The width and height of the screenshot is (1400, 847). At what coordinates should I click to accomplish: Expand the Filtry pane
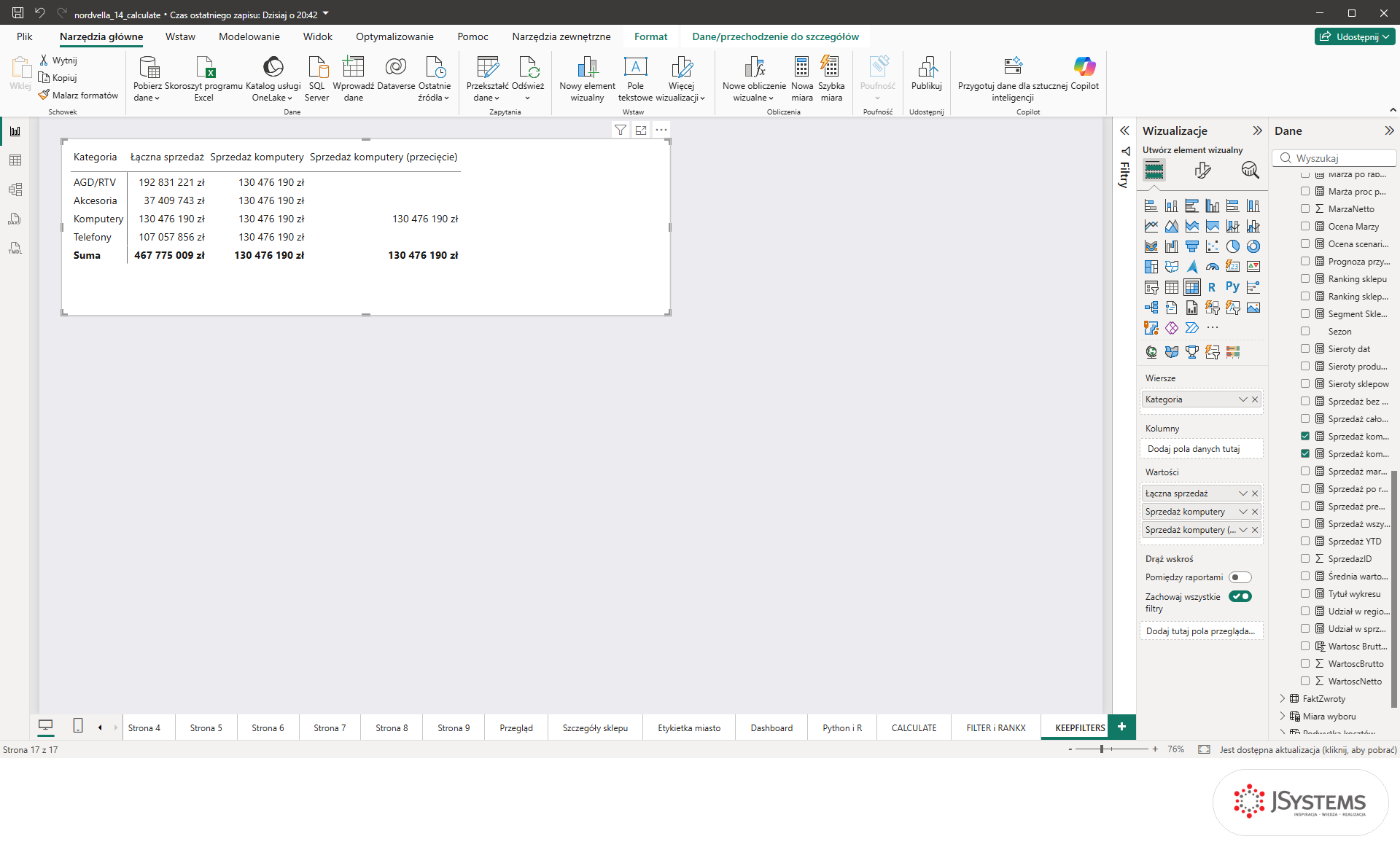tap(1124, 130)
